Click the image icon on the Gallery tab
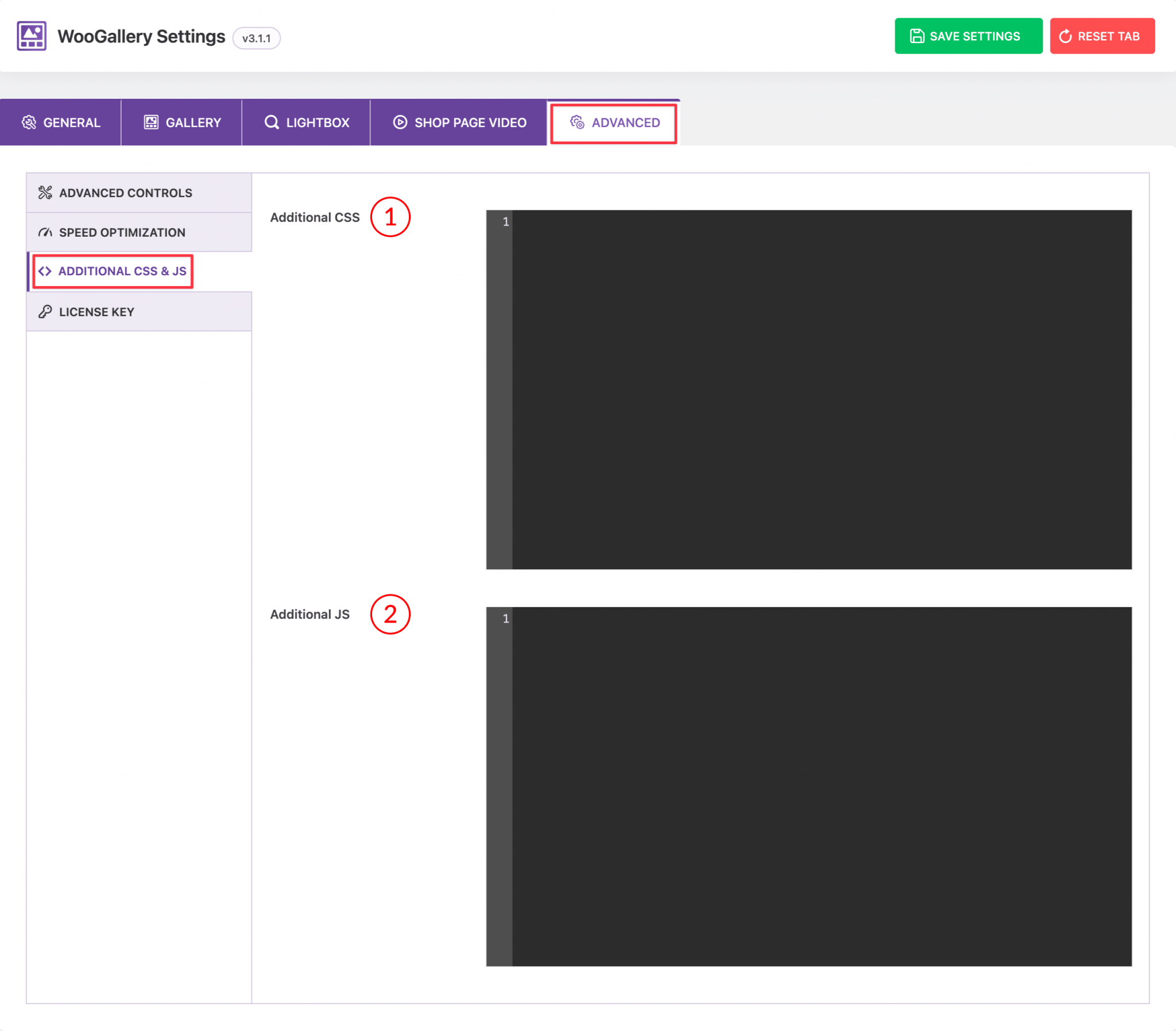 [151, 122]
